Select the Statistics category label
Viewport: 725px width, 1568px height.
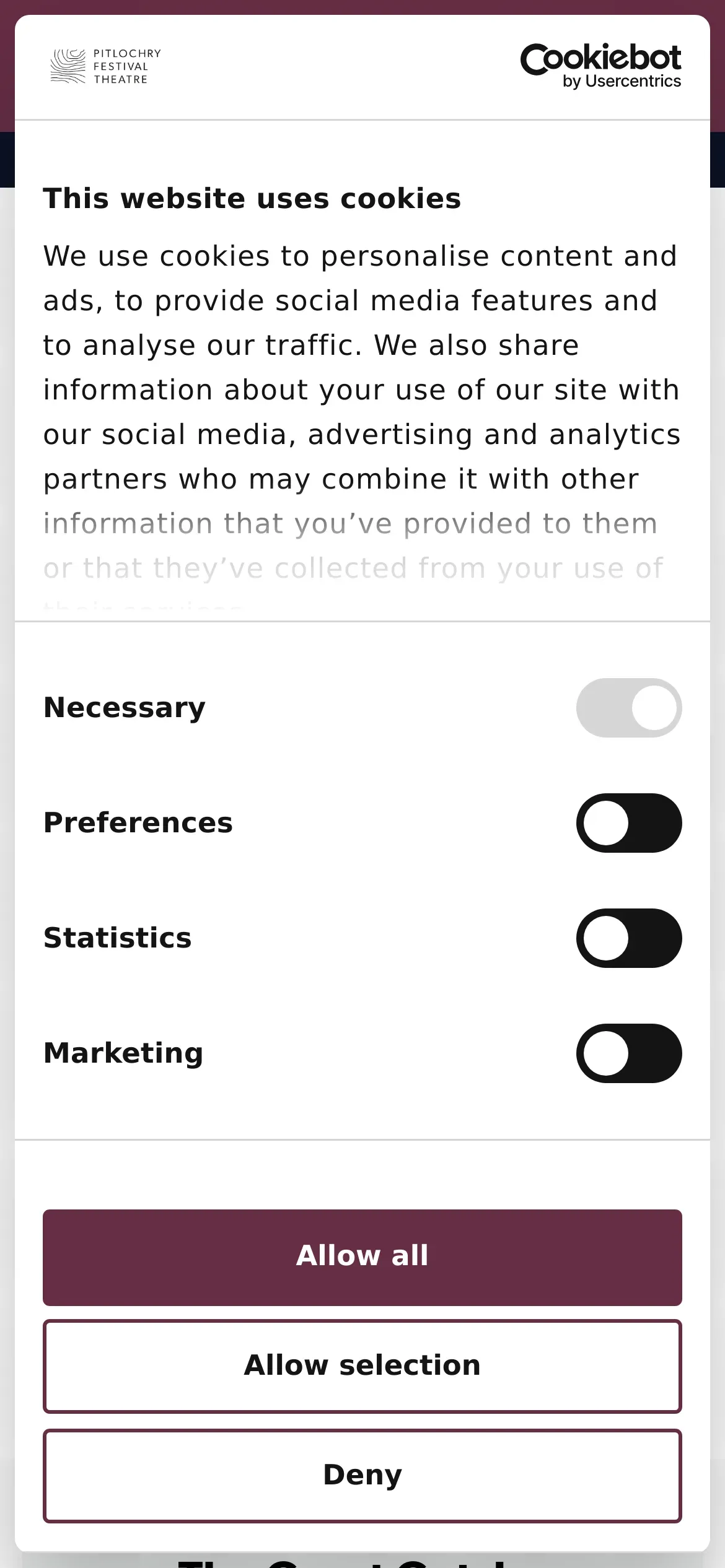(x=118, y=938)
